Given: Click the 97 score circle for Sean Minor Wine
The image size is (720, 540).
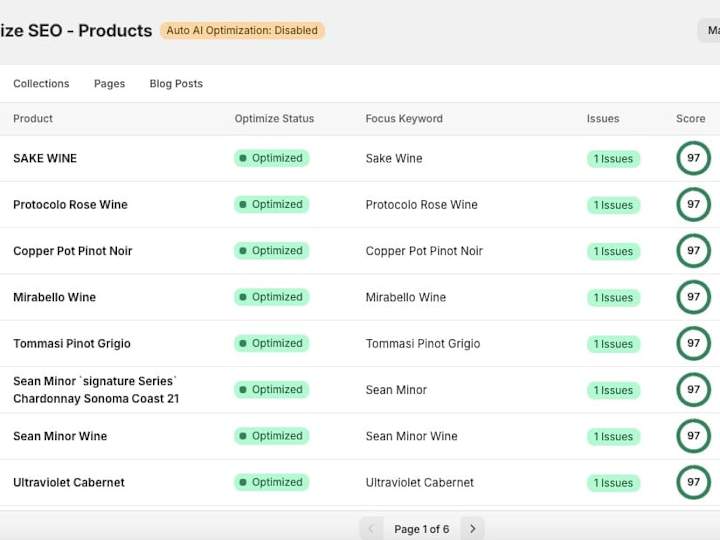Looking at the screenshot, I should [693, 436].
